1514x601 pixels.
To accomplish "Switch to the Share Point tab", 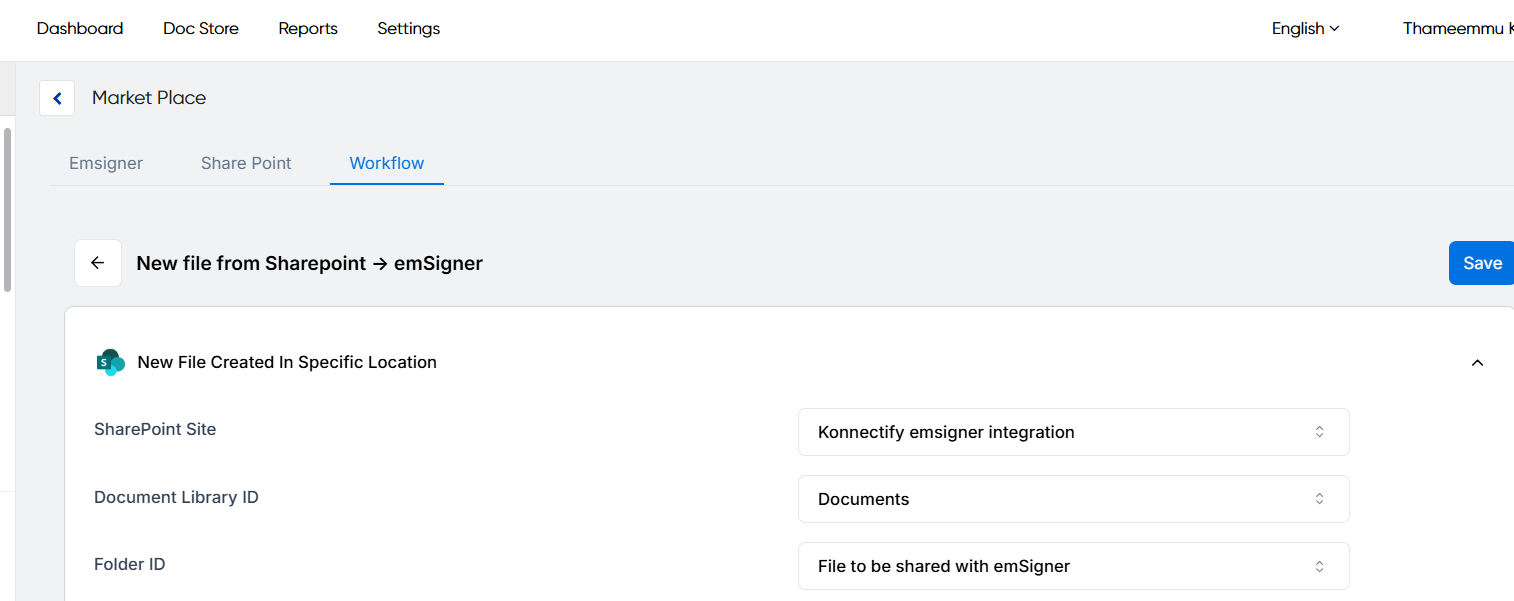I will (246, 163).
